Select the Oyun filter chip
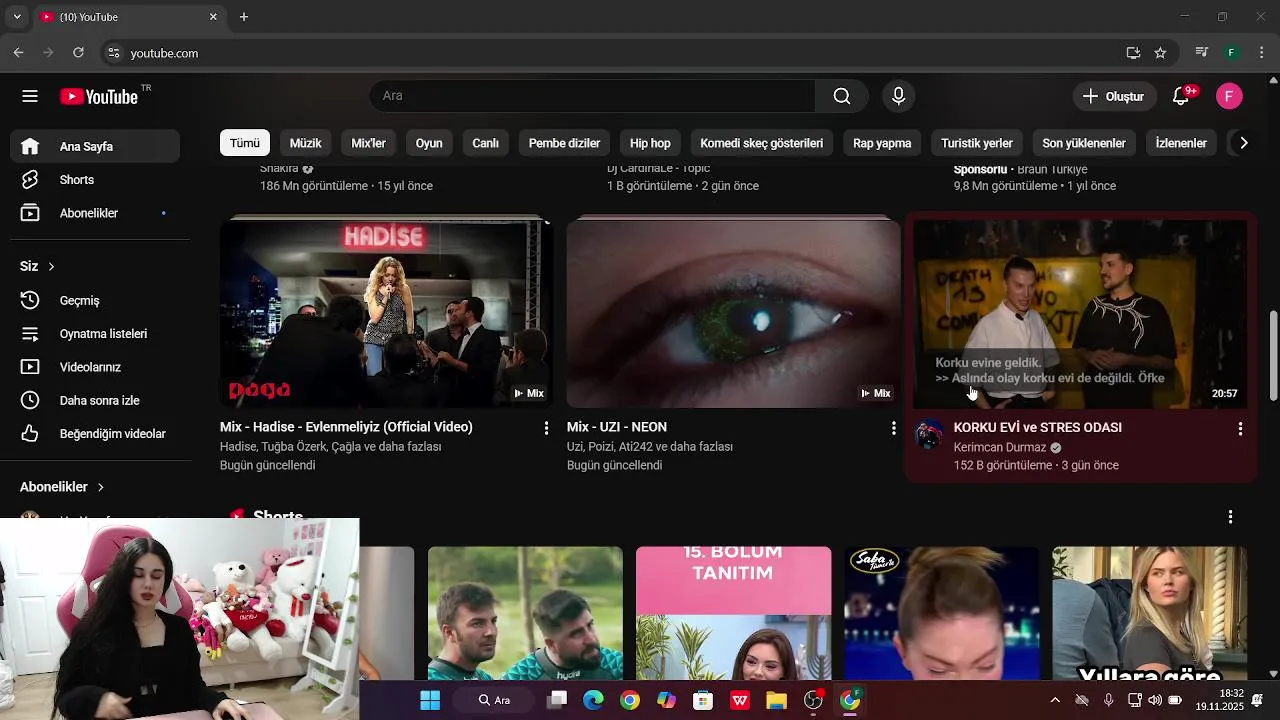 pos(429,143)
